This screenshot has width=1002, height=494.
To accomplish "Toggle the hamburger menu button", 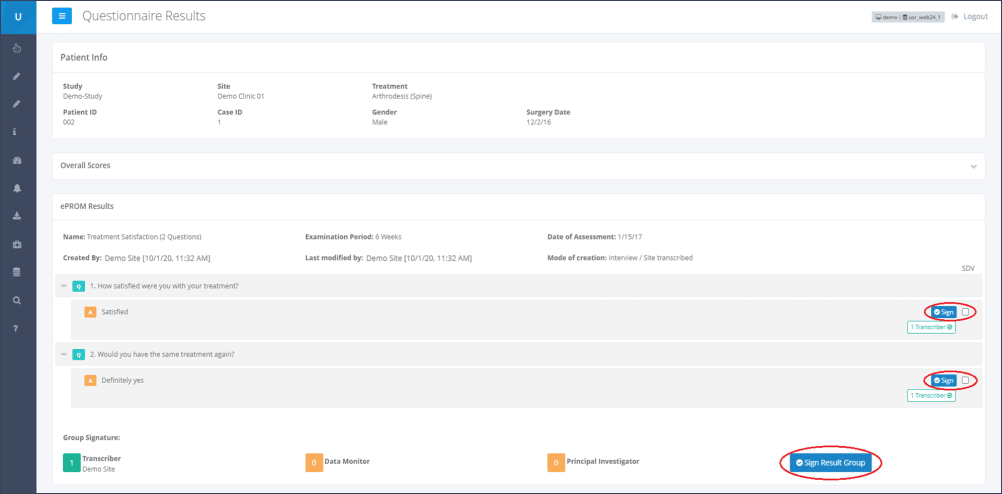I will pyautogui.click(x=62, y=16).
